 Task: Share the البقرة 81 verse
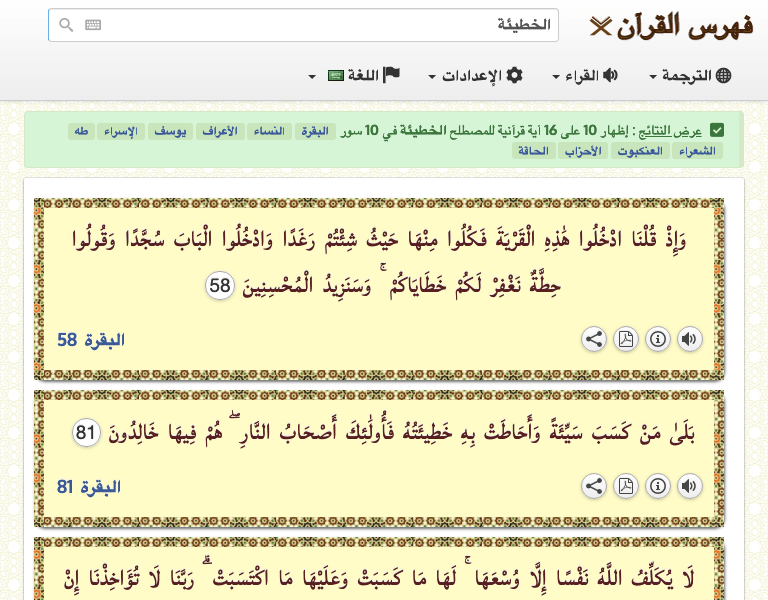click(x=594, y=486)
